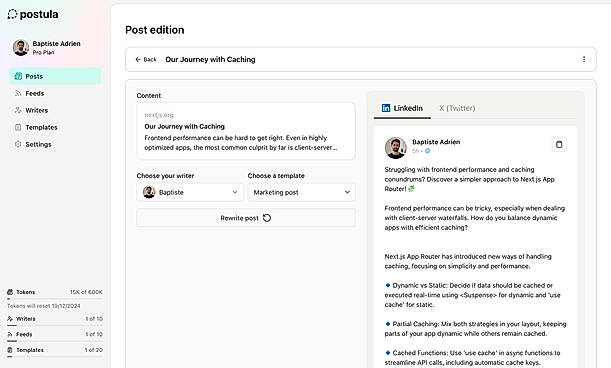Open the Posts section
Screen dimensions: 611x368
55,76
